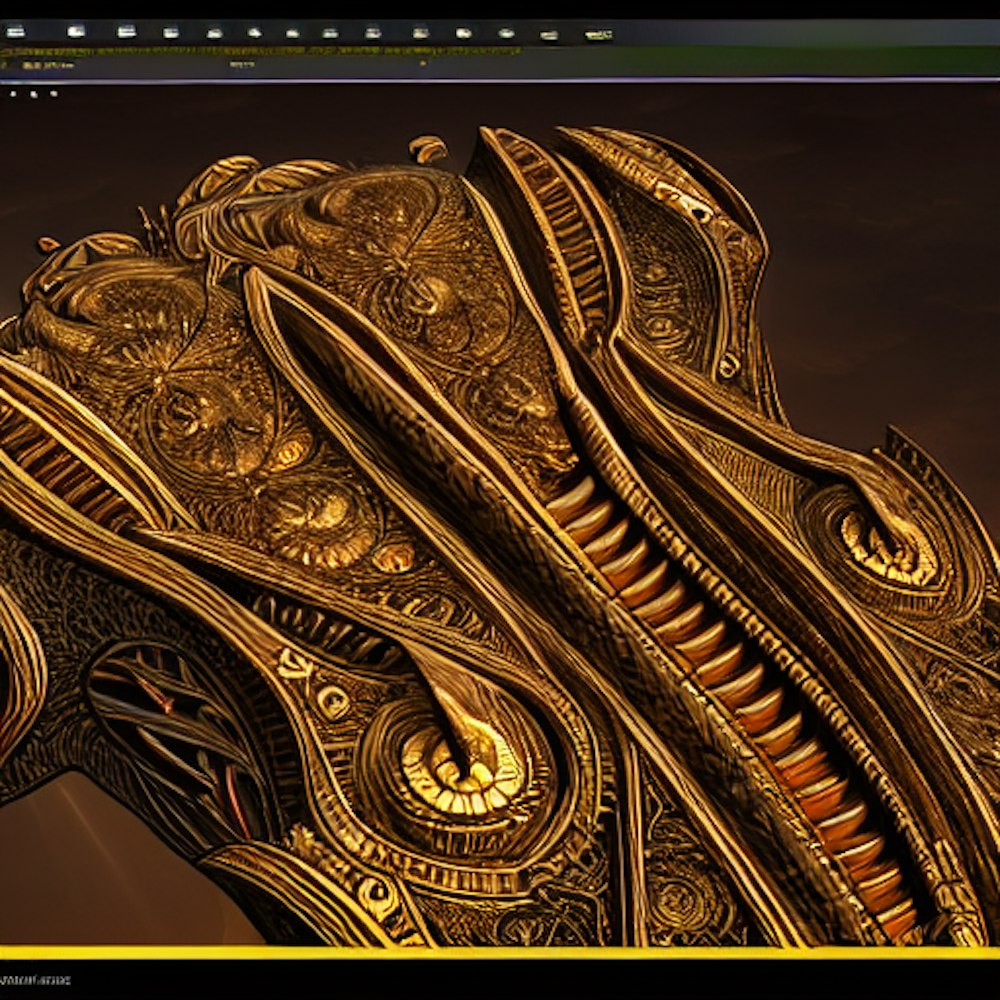Click the middle small icon at viewport top-left
Viewport: 1000px width, 1000px height.
pos(33,94)
